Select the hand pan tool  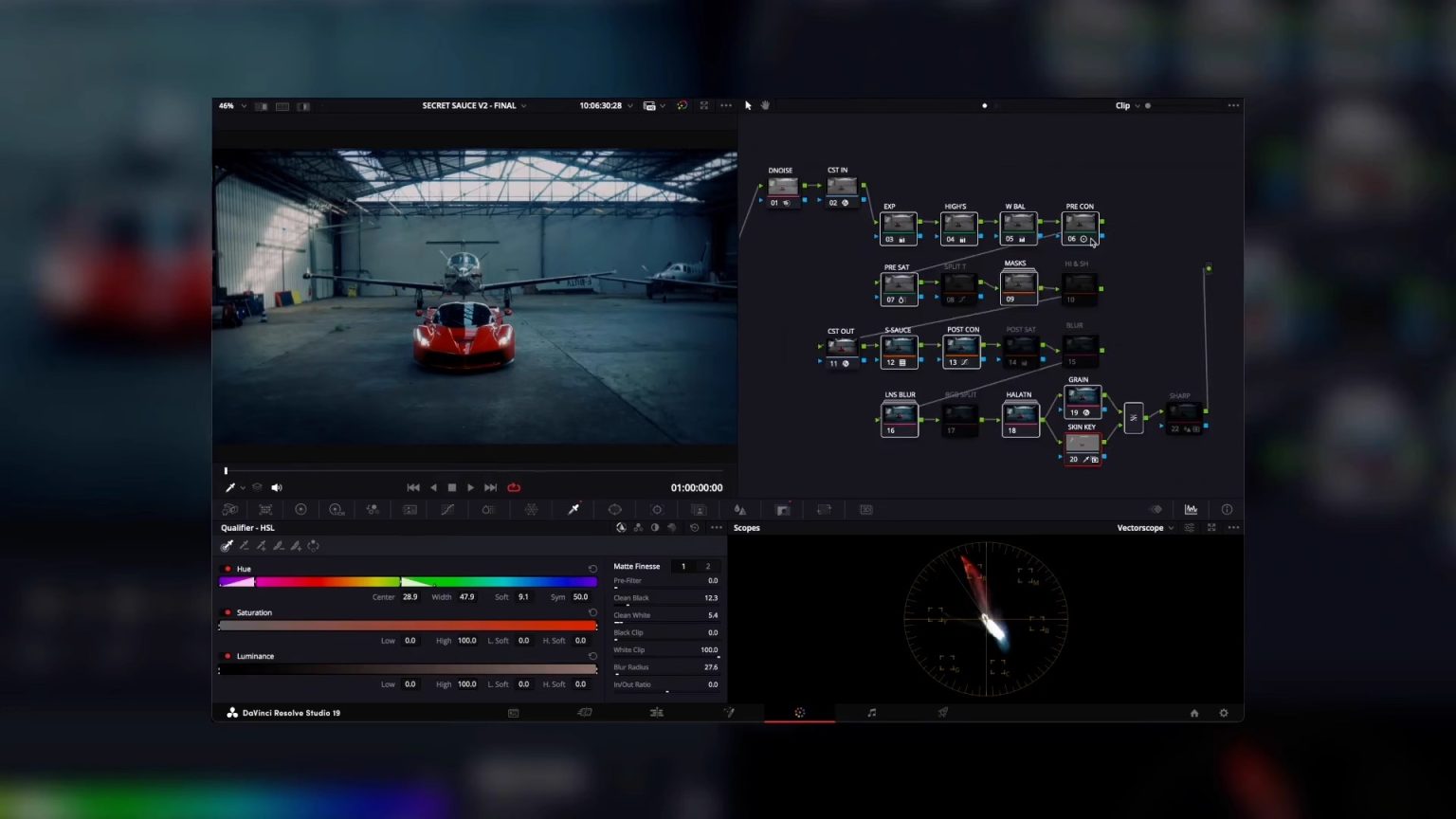pyautogui.click(x=765, y=105)
